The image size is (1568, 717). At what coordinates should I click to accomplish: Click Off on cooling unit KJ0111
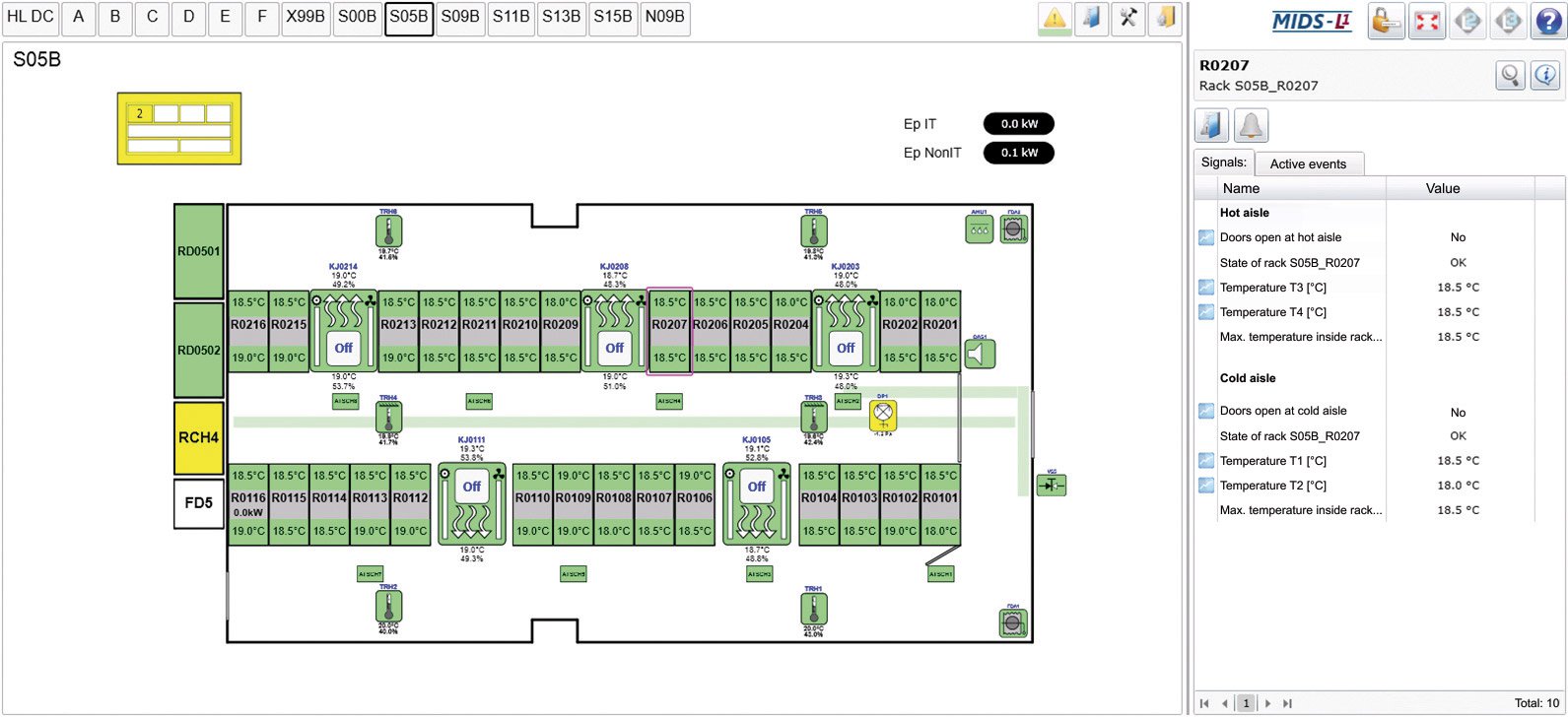point(472,487)
